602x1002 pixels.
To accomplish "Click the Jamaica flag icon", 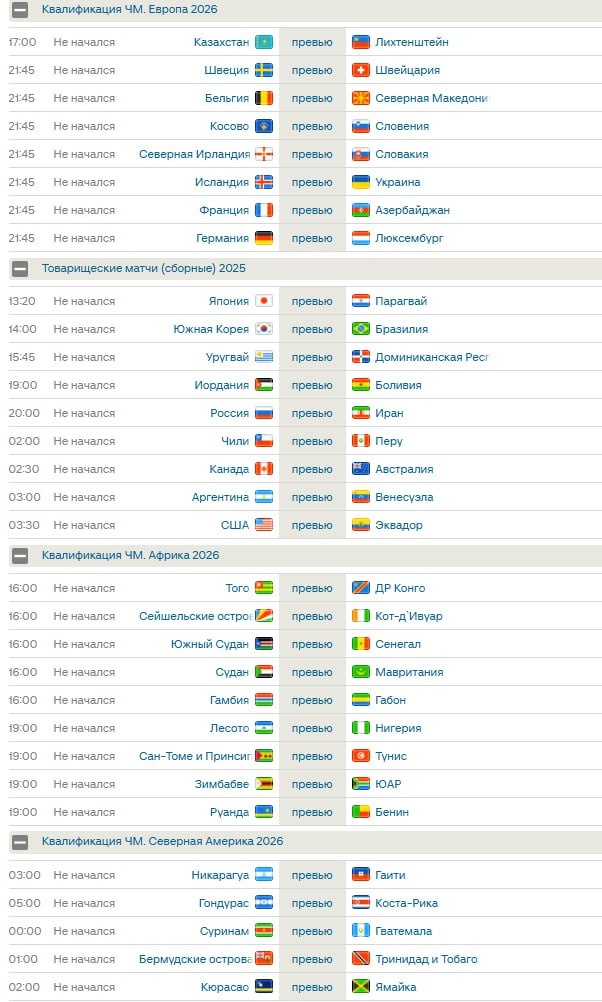I will click(361, 987).
